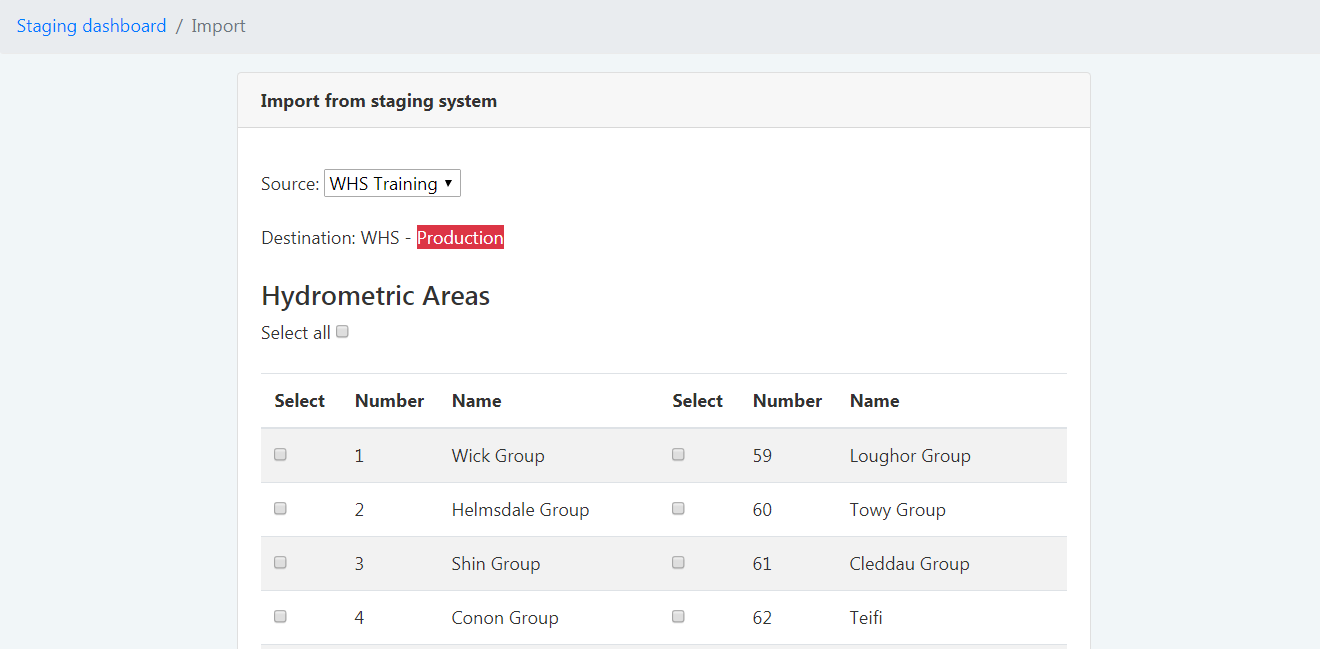The width and height of the screenshot is (1320, 649).
Task: Open the Staging dashboard breadcrumb link
Action: [91, 26]
